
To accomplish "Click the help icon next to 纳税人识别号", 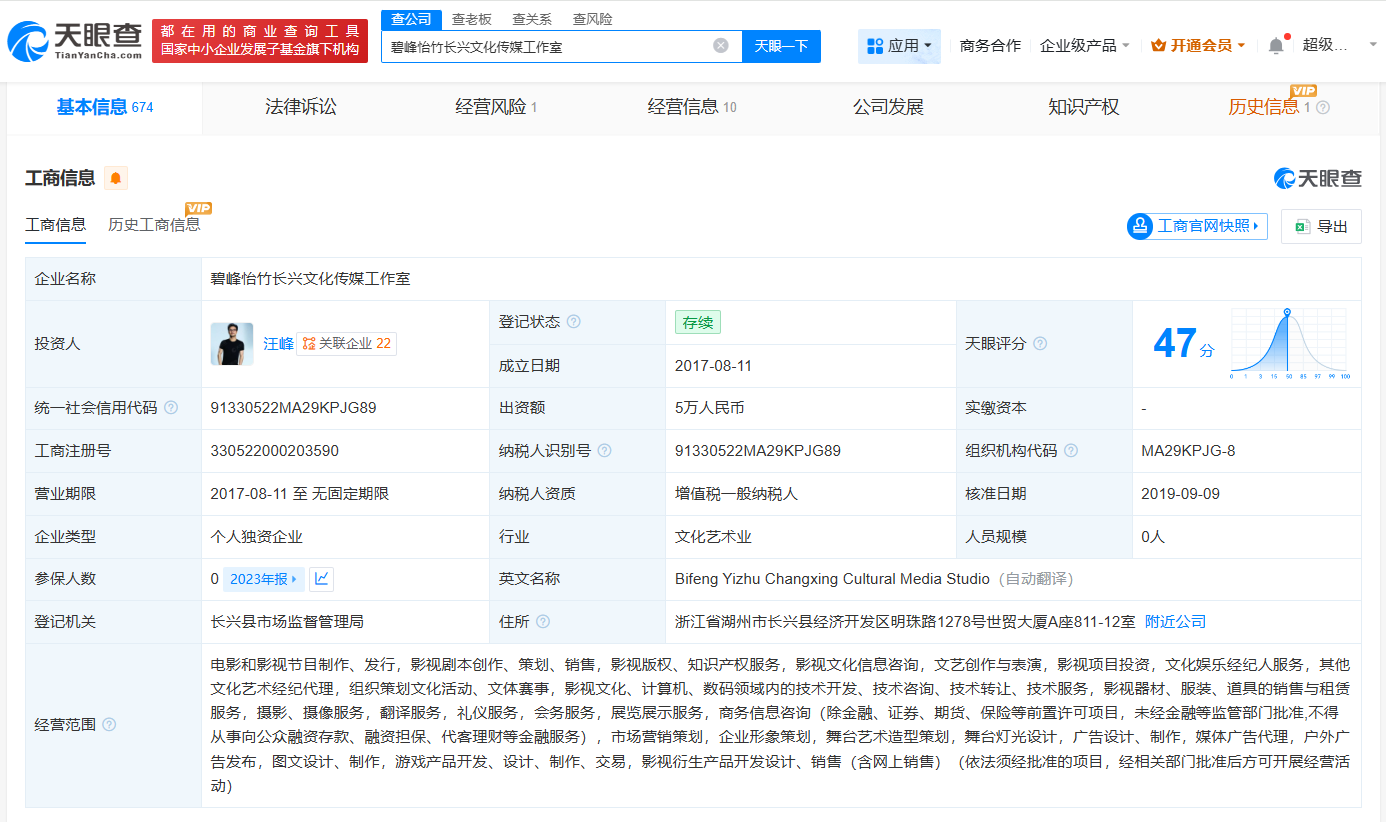I will 604,450.
